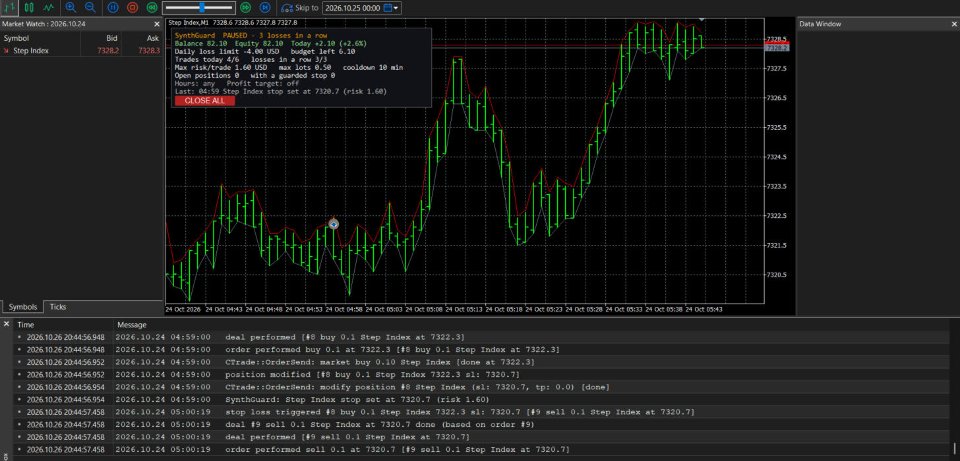Zoom in on the chart
This screenshot has height=461, width=960.
tap(70, 7)
